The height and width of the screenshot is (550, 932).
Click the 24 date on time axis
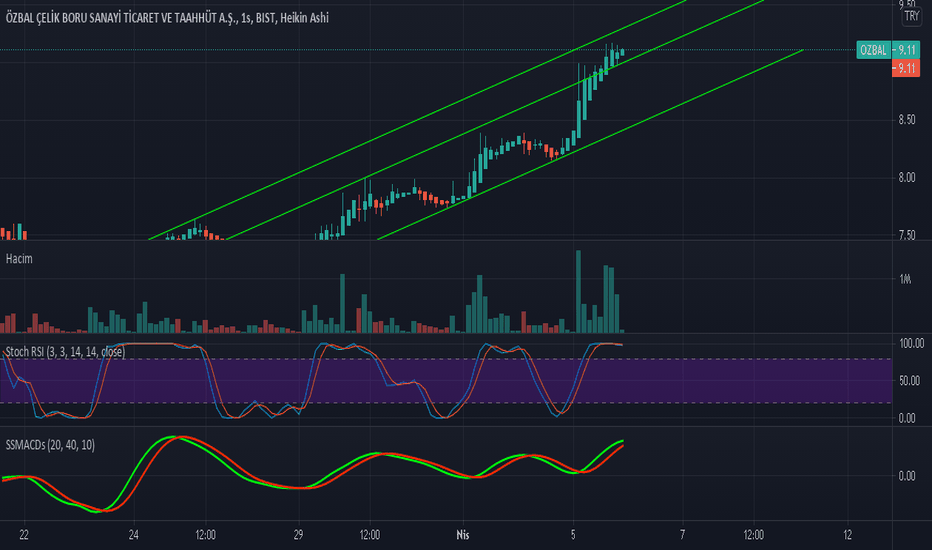(x=134, y=535)
